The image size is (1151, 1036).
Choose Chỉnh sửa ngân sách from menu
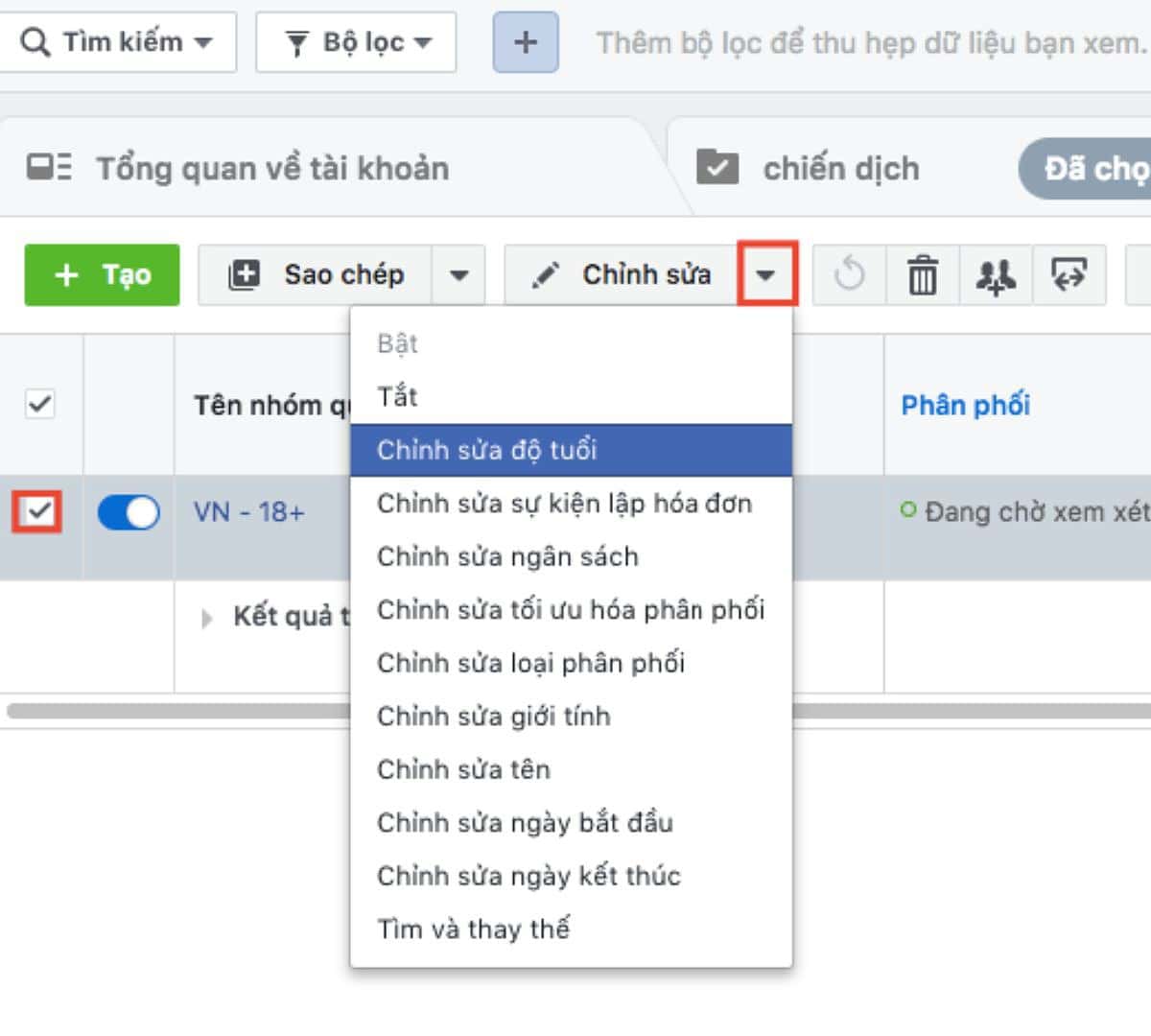tap(507, 556)
